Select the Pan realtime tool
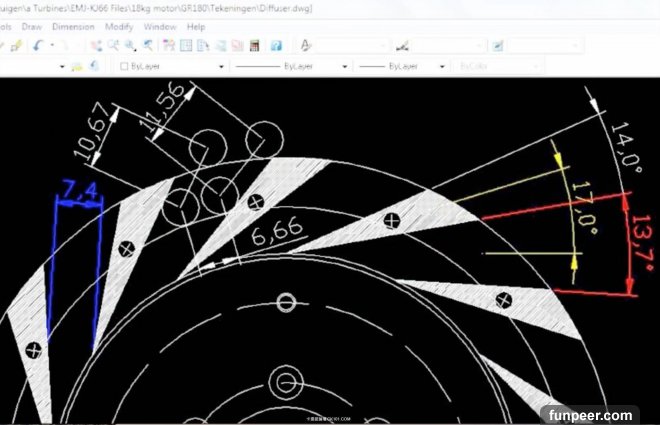Screen dimensions: 660x425 coord(97,46)
